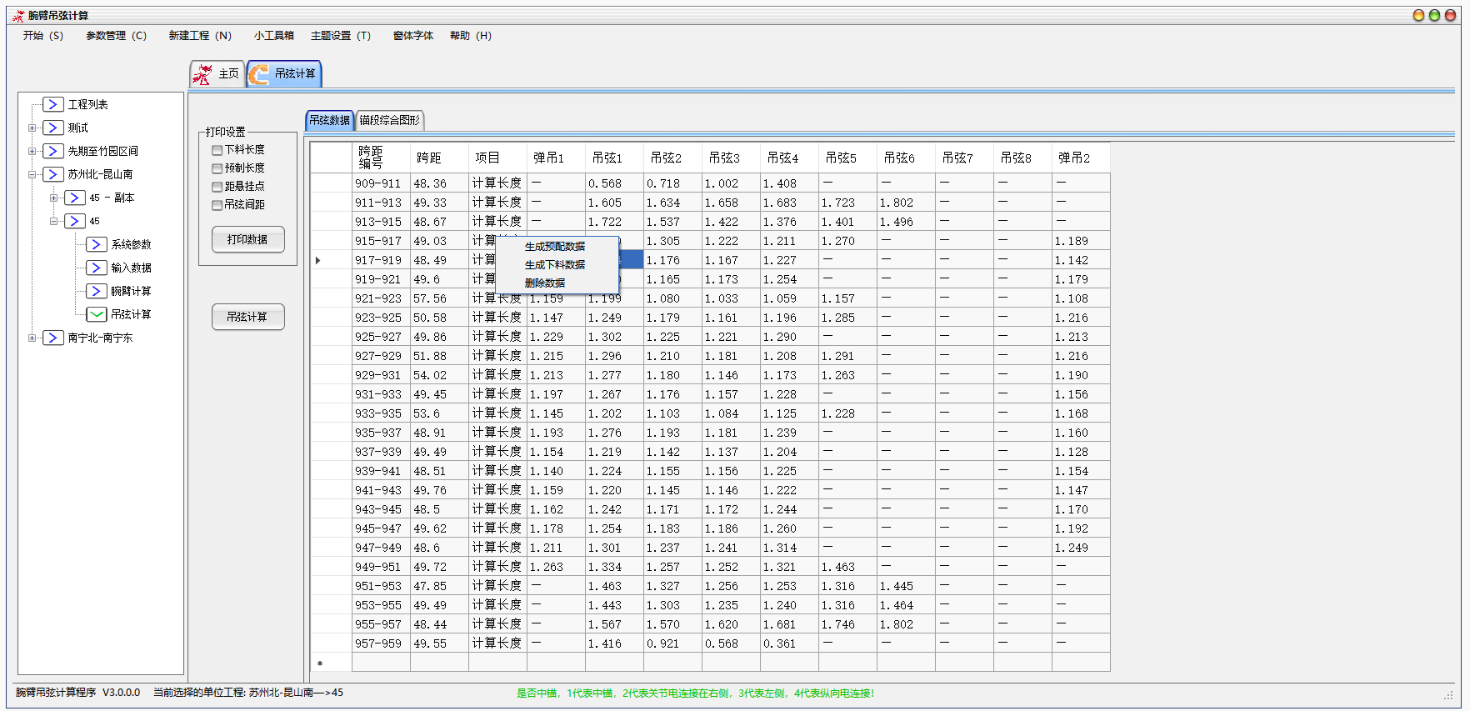1471x711 pixels.
Task: Click the 1.464 value in row 953-955
Action: tap(906, 605)
